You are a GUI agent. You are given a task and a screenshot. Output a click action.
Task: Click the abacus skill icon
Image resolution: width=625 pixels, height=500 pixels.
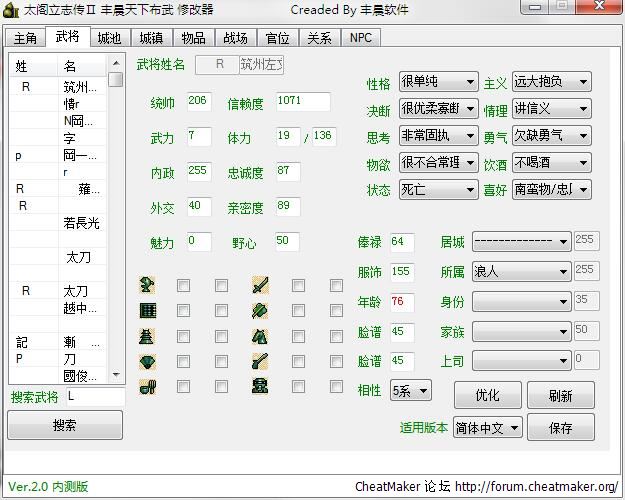(x=148, y=310)
